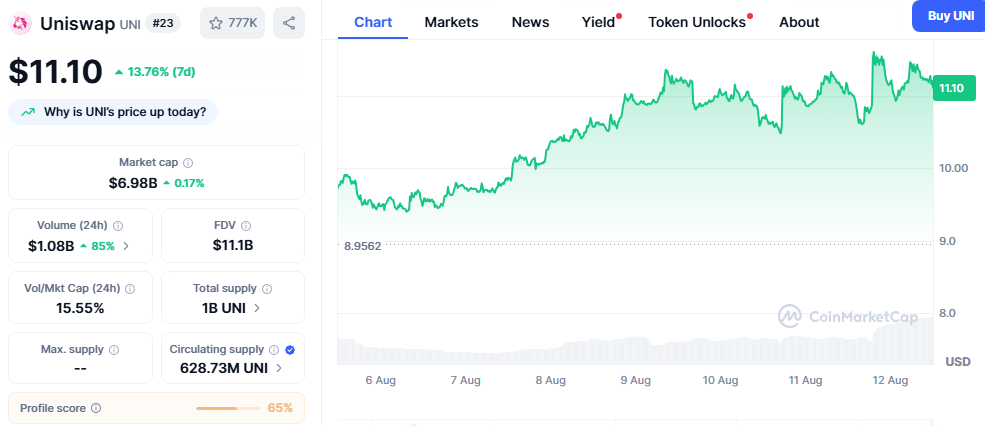Expand Volume (24h) details chevron
The width and height of the screenshot is (985, 426).
click(x=126, y=246)
